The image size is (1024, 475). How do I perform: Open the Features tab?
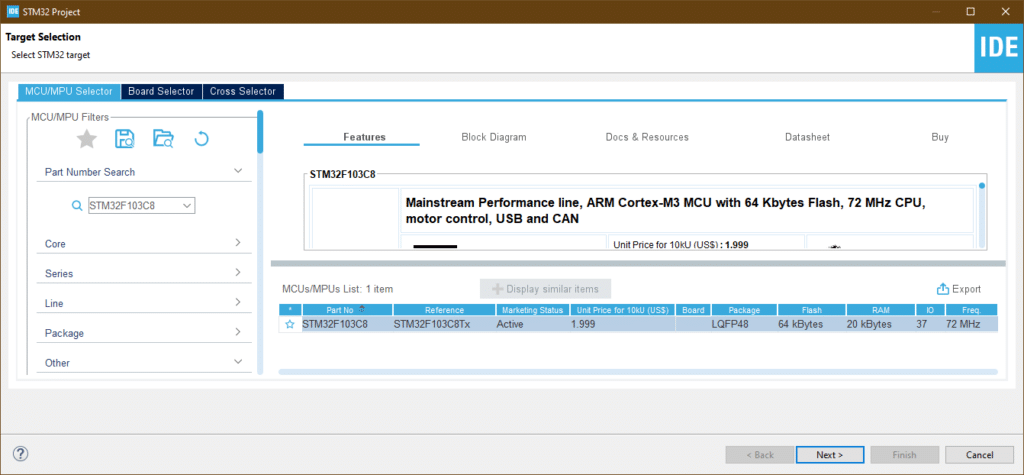pyautogui.click(x=364, y=137)
